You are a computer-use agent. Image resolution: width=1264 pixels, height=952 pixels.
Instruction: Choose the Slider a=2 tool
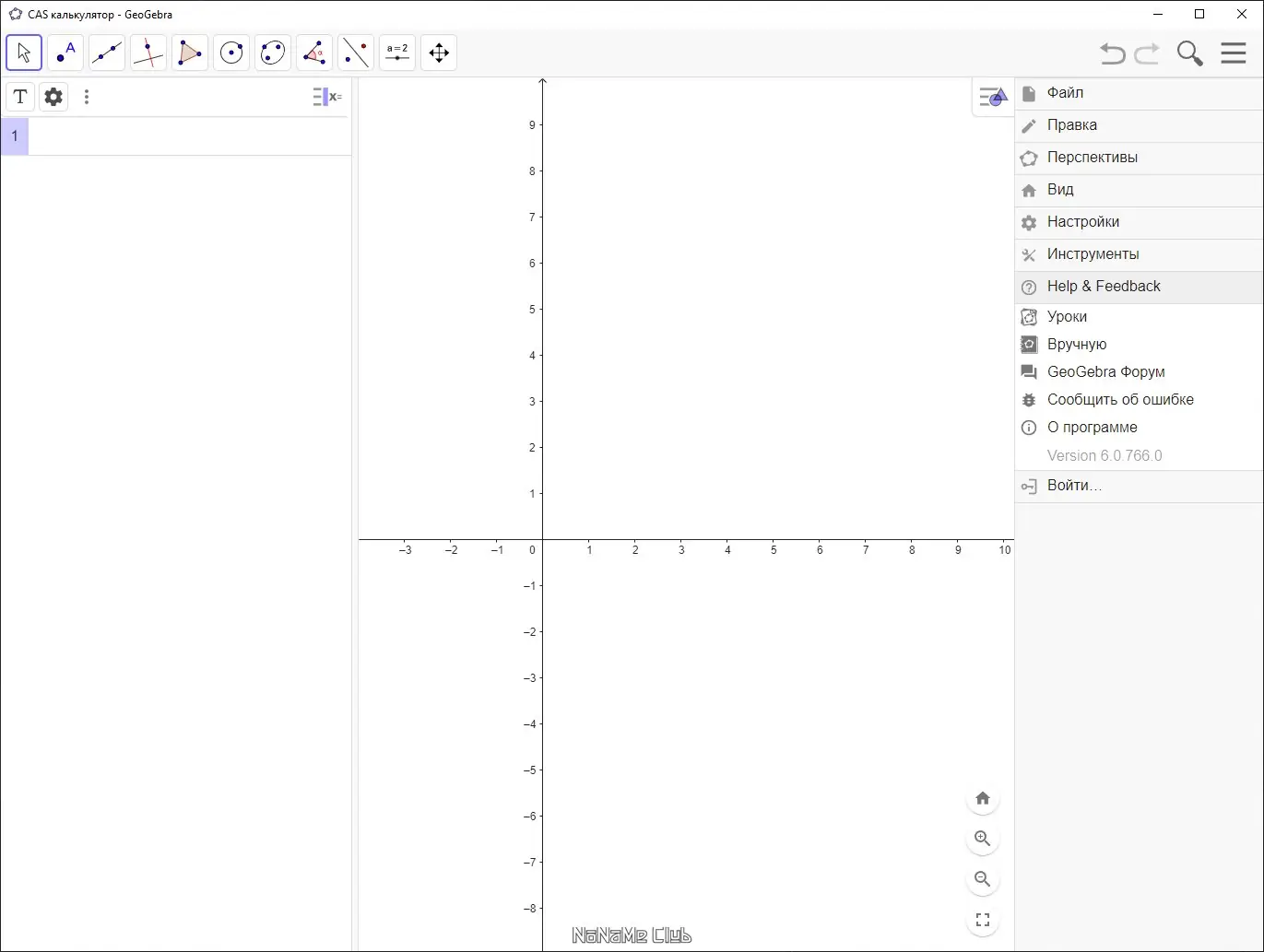[397, 53]
